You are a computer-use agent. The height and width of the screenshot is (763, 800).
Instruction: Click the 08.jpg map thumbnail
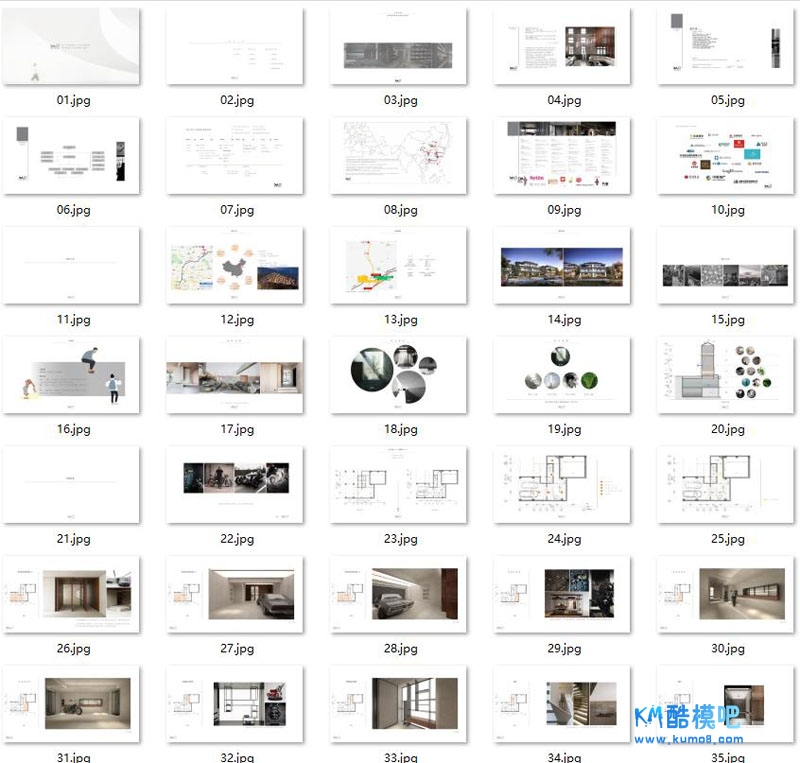click(x=398, y=156)
